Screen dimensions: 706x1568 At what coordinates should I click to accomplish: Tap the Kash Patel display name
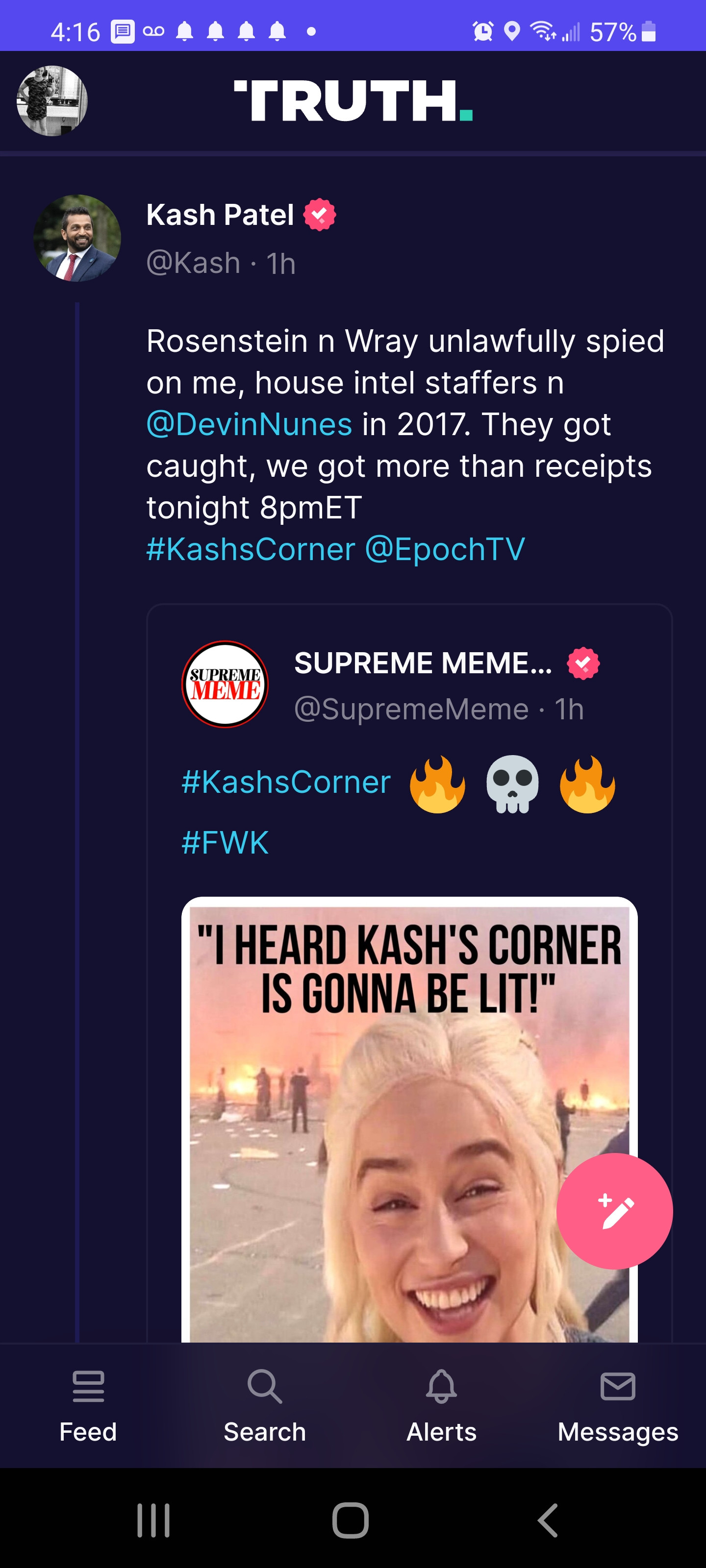(220, 215)
